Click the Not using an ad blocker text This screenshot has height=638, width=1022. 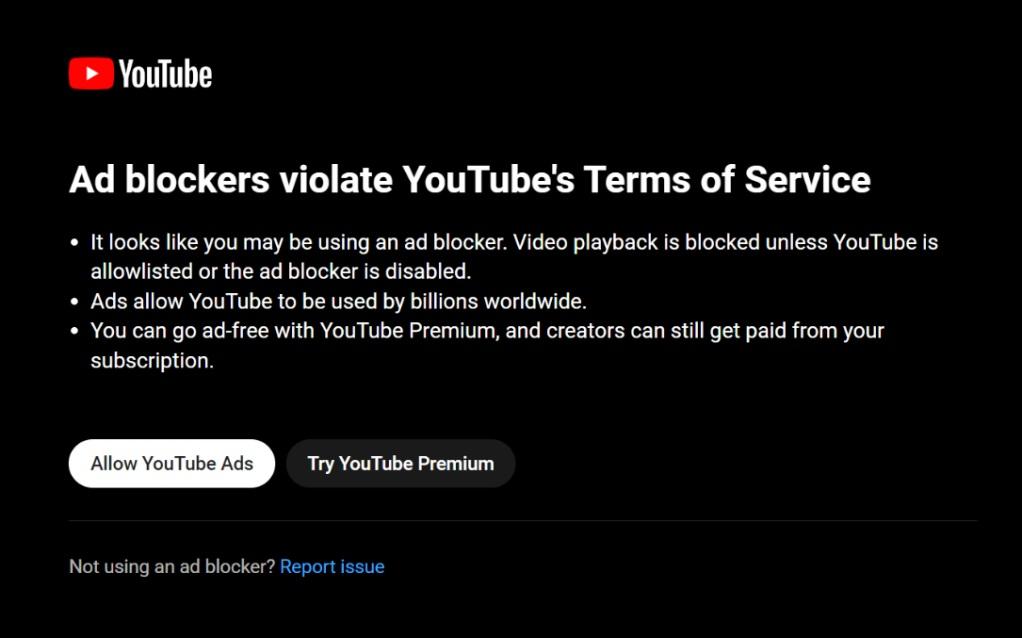[170, 566]
